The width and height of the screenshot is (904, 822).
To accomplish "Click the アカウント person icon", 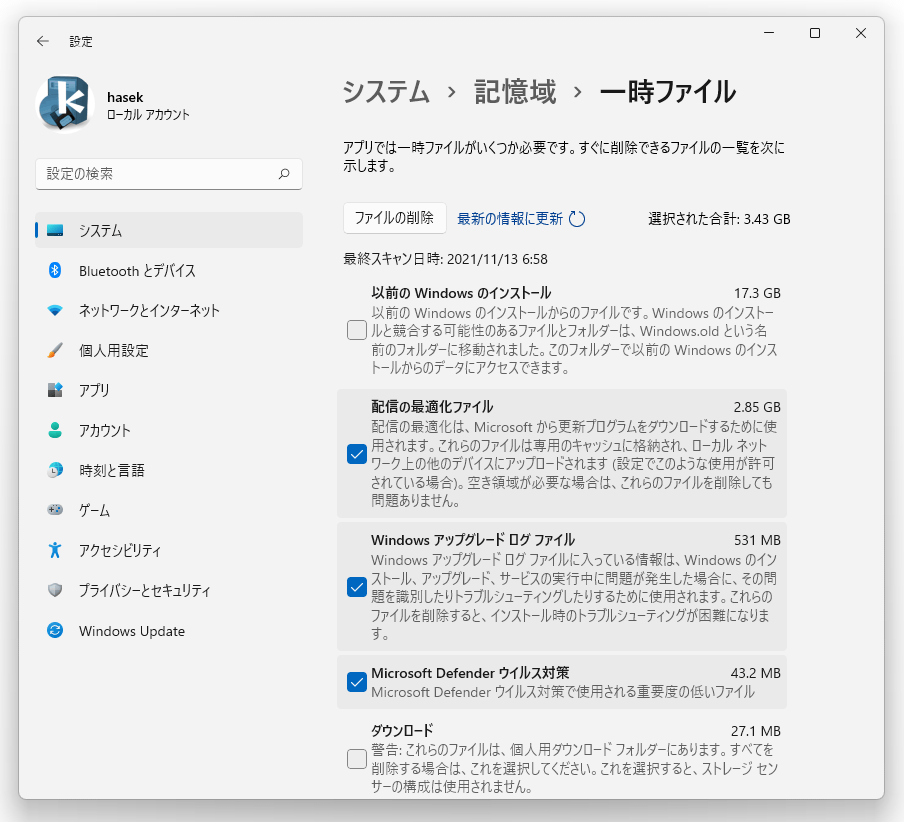I will [55, 430].
